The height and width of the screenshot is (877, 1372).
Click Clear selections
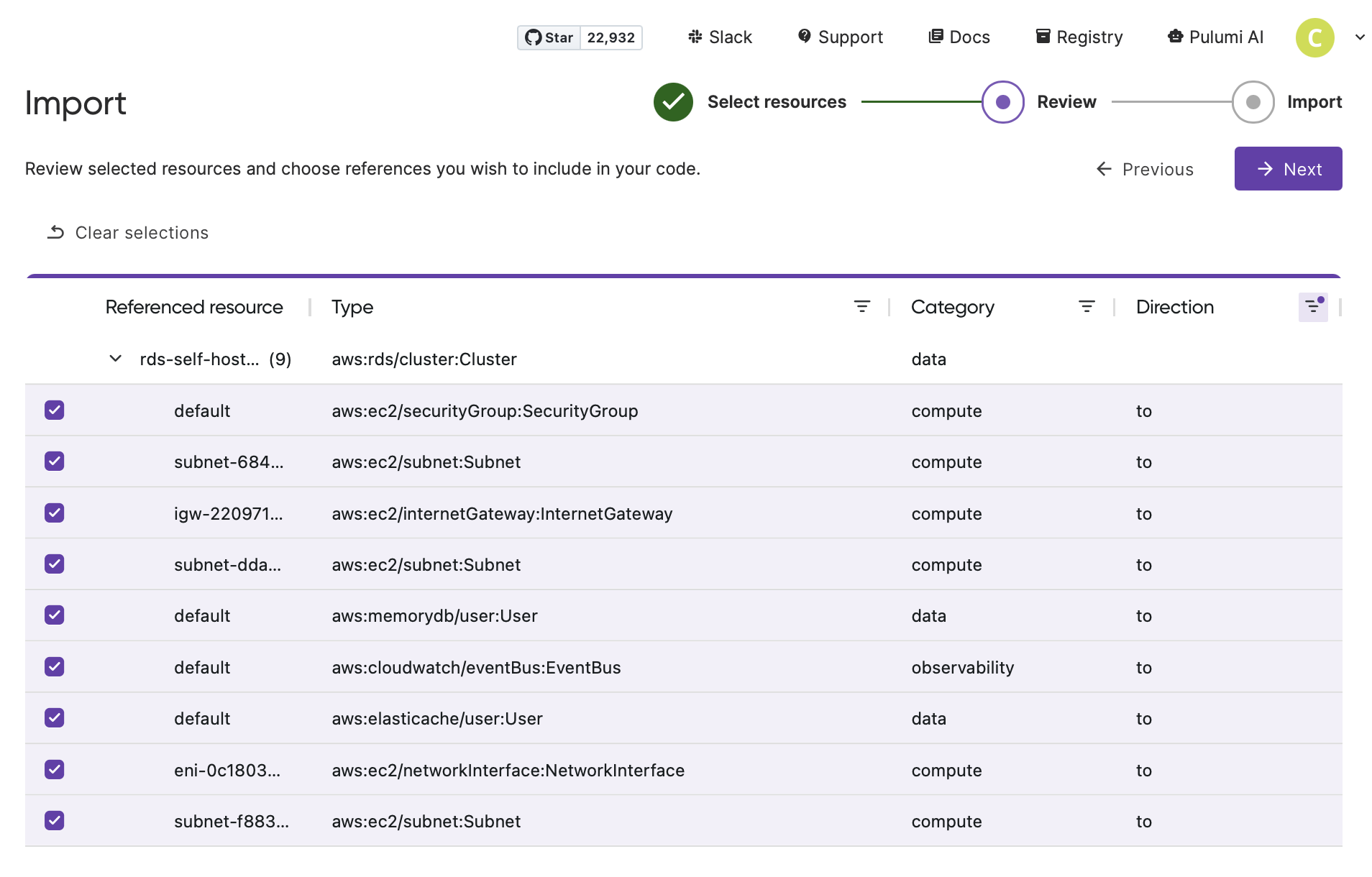point(128,233)
